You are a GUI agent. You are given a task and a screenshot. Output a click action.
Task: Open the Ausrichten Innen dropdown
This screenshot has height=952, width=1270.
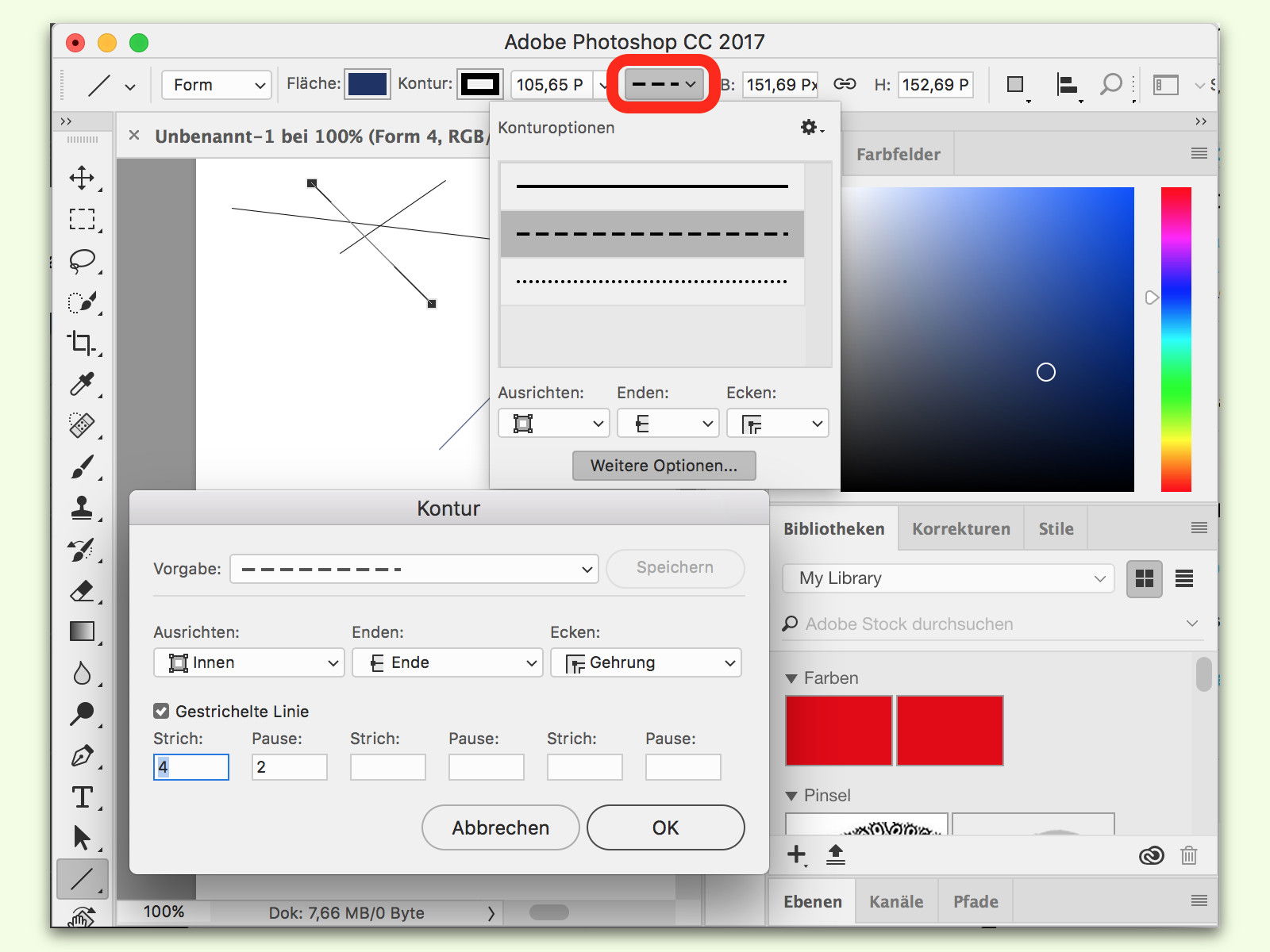click(248, 662)
